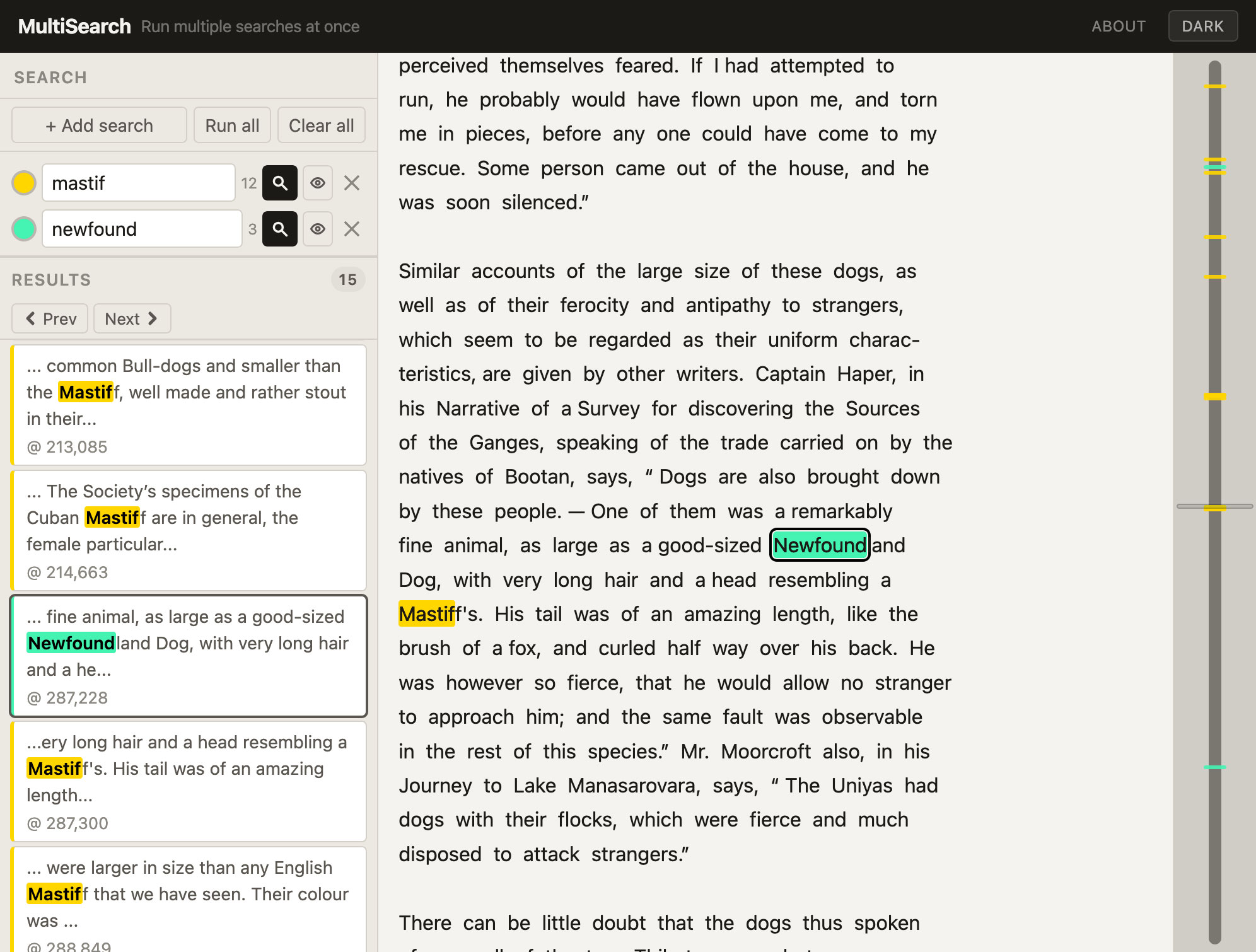
Task: Click the newfound search input field
Action: coord(142,229)
